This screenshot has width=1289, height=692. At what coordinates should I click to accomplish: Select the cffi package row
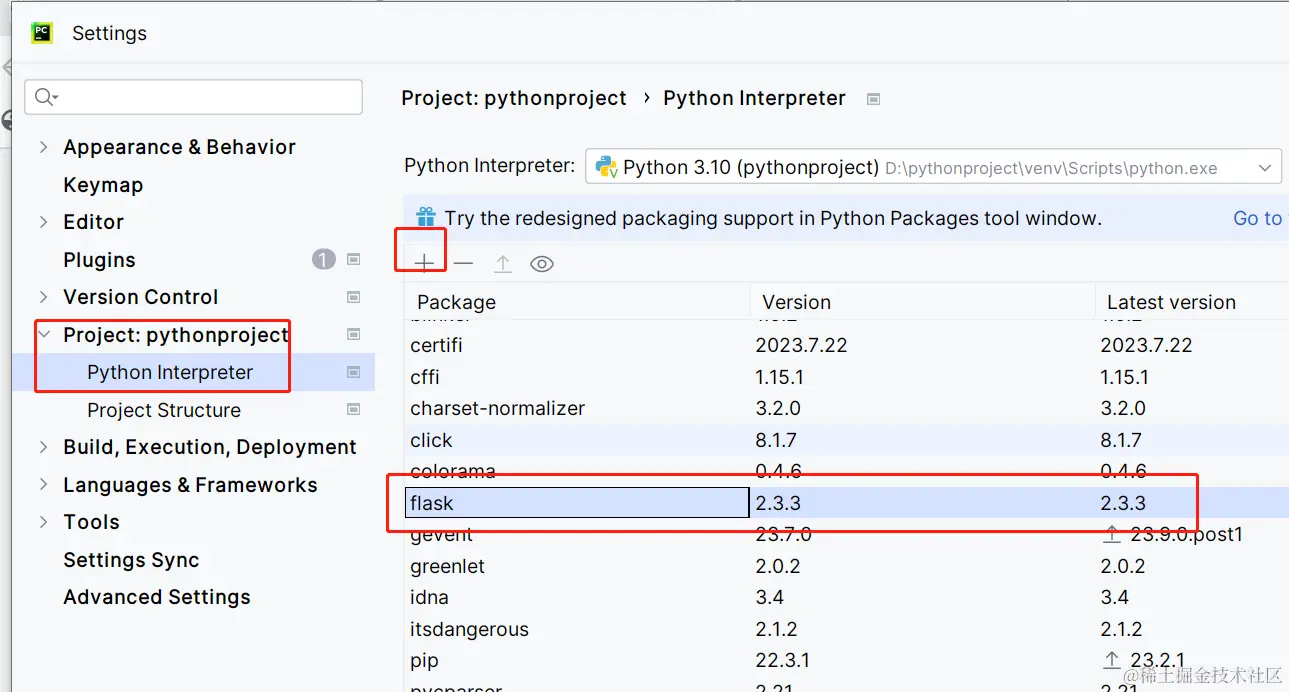846,377
